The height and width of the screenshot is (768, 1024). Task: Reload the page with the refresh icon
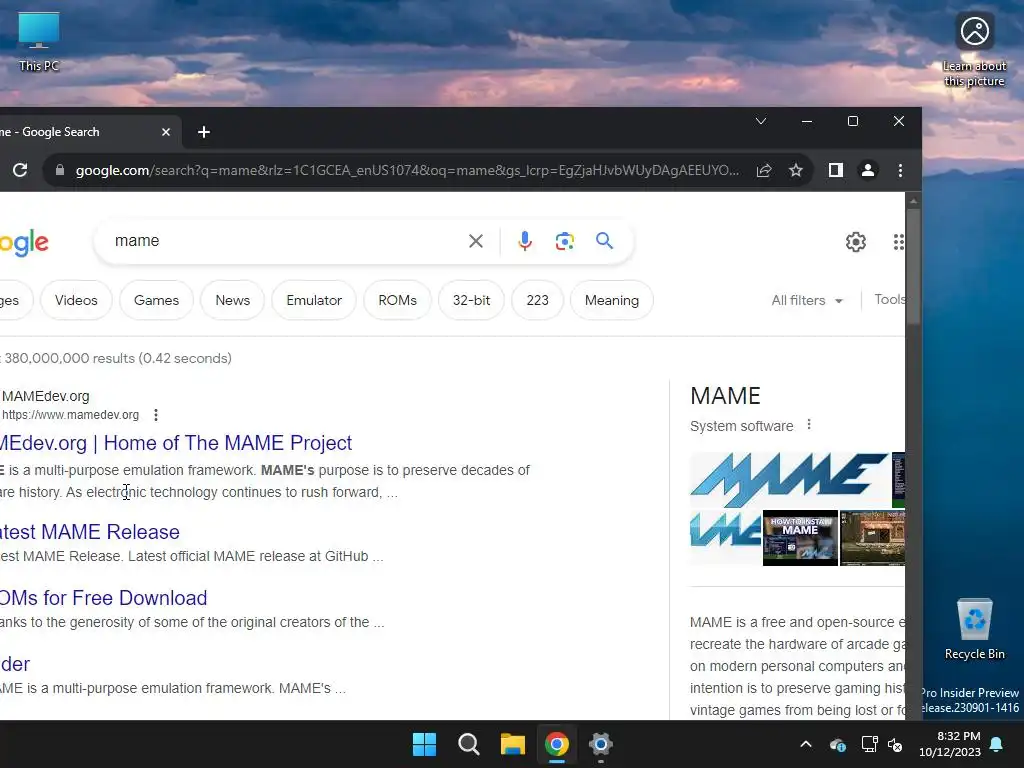coord(20,170)
